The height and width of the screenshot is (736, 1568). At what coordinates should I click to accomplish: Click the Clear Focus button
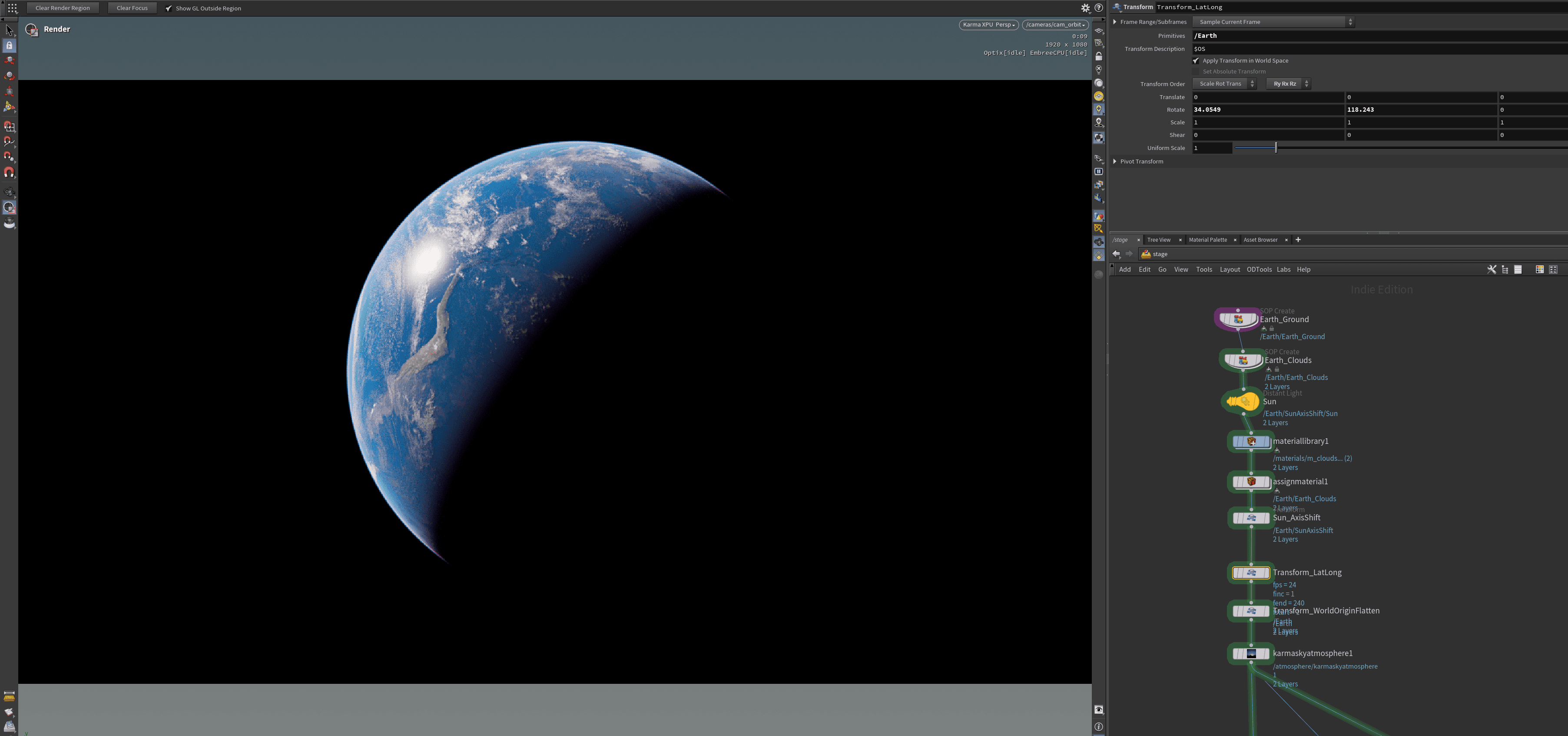(x=132, y=8)
